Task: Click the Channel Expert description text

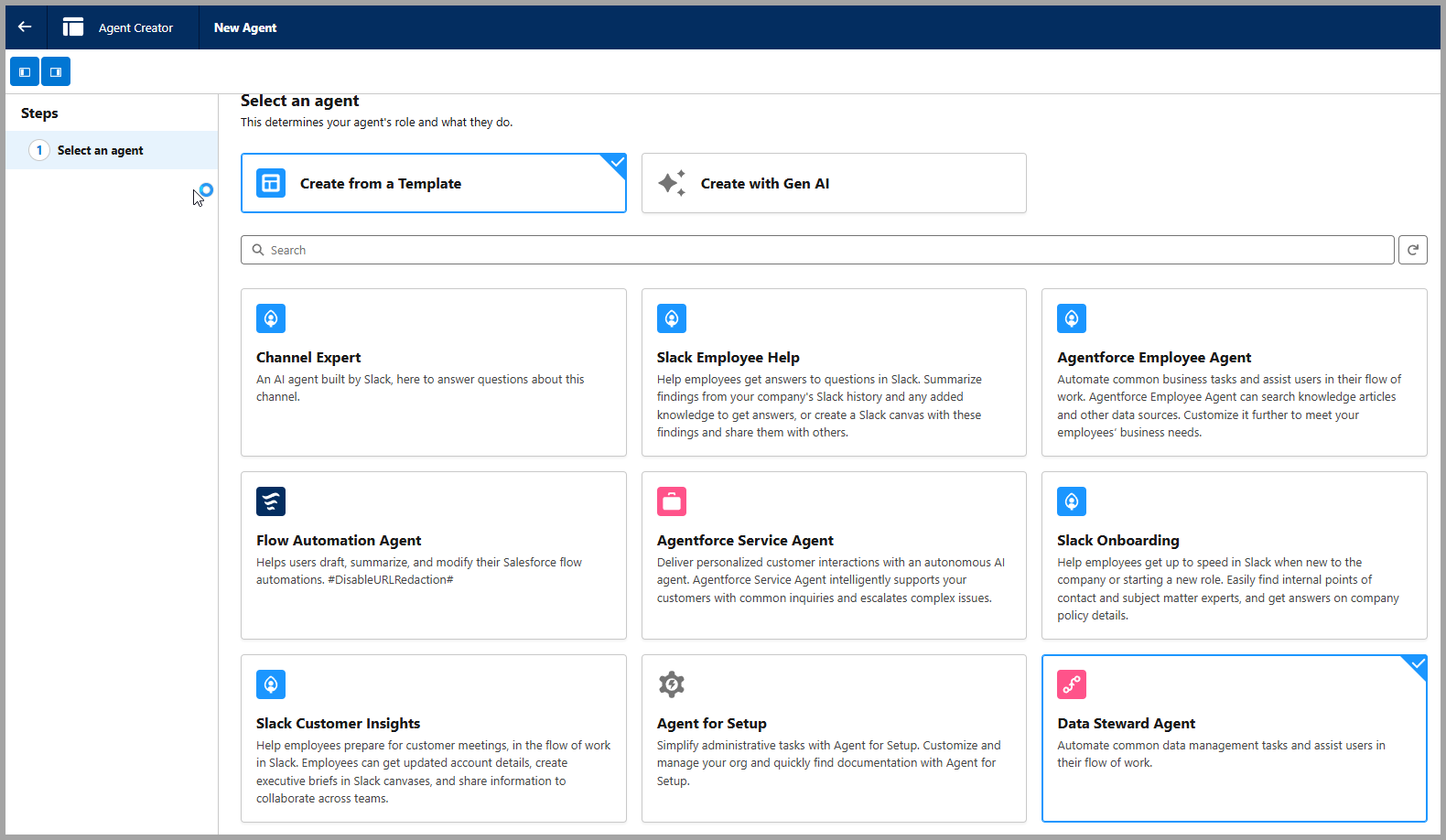Action: 420,388
